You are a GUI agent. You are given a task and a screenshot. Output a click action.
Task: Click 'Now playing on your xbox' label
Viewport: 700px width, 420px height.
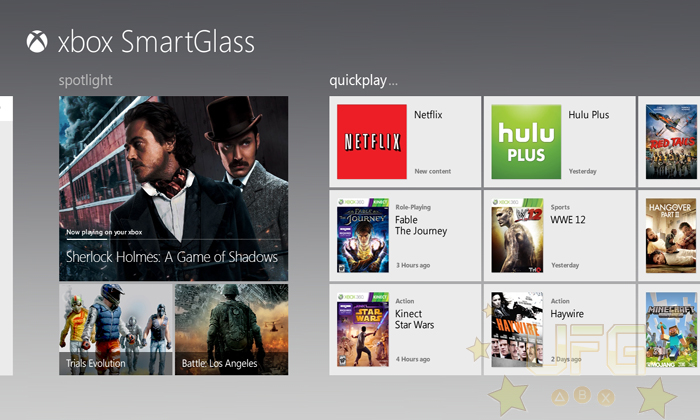coord(104,232)
